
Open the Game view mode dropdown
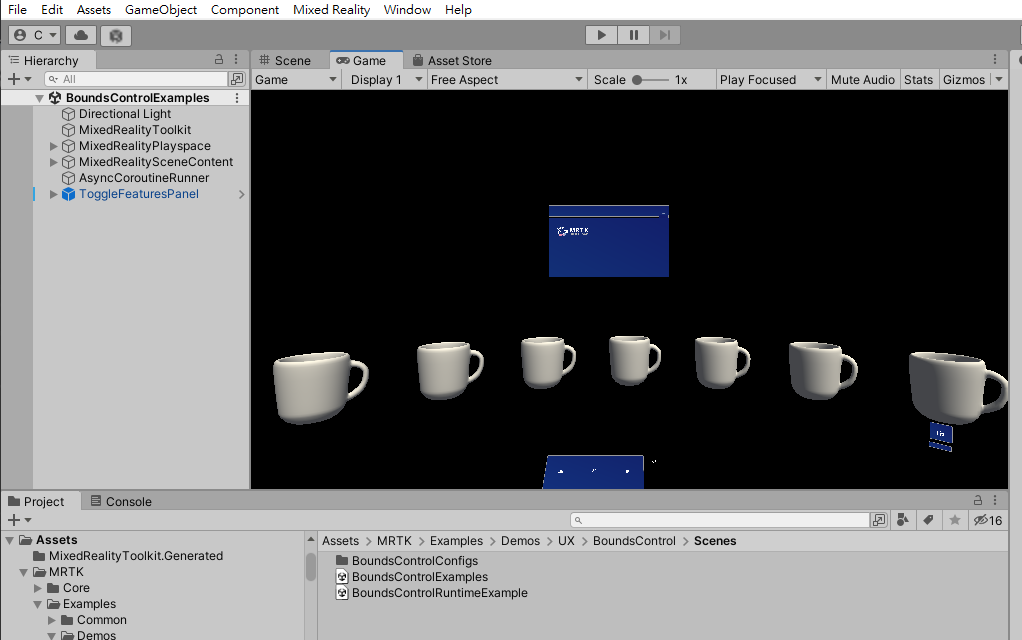pyautogui.click(x=296, y=80)
